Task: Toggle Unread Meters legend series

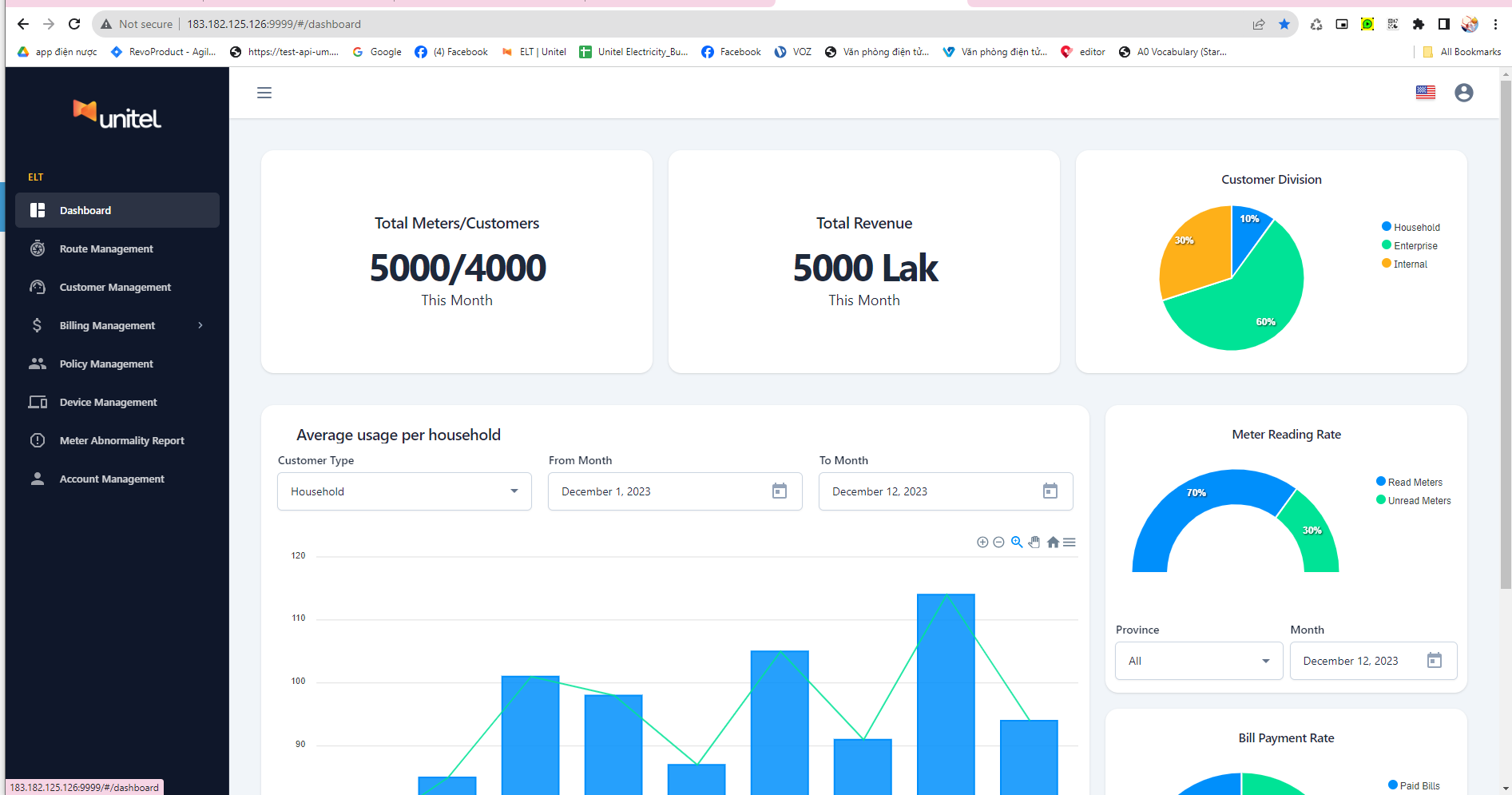Action: pos(1413,500)
